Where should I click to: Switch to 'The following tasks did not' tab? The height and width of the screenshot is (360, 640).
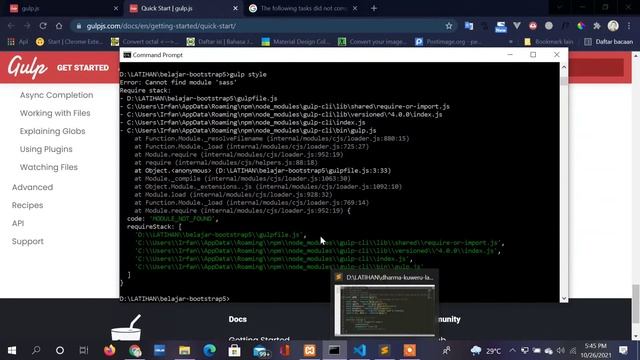pos(303,8)
